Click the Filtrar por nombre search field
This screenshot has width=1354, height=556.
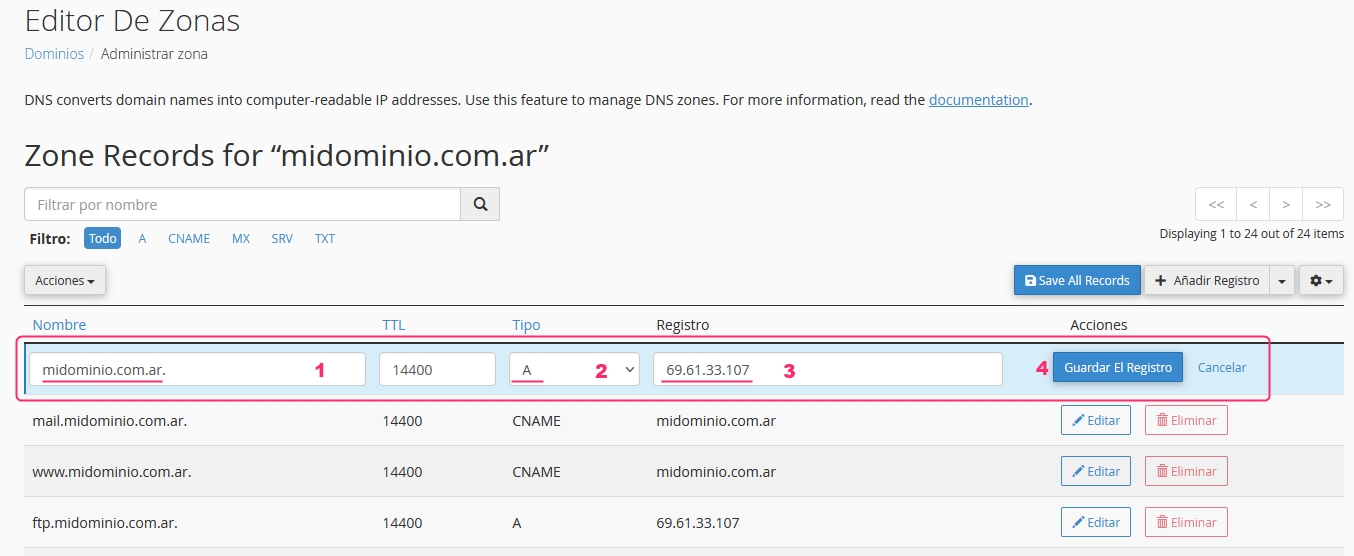tap(242, 204)
